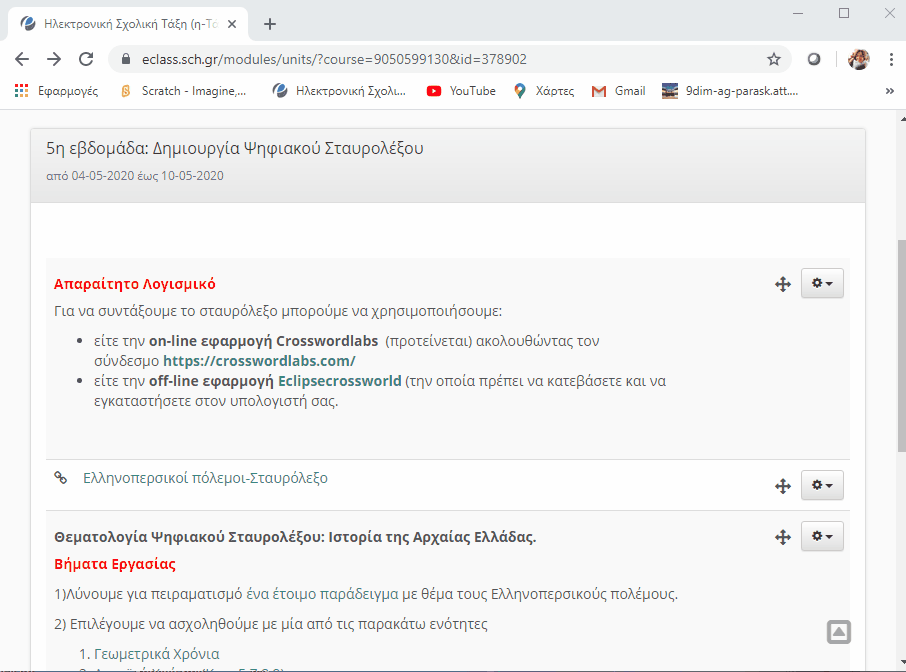
Task: Click the page vertical scrollbar thumb
Action: [901, 346]
